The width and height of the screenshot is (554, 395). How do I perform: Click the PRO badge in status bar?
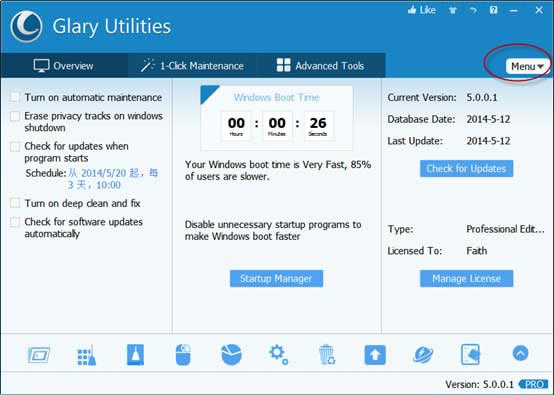tap(534, 384)
